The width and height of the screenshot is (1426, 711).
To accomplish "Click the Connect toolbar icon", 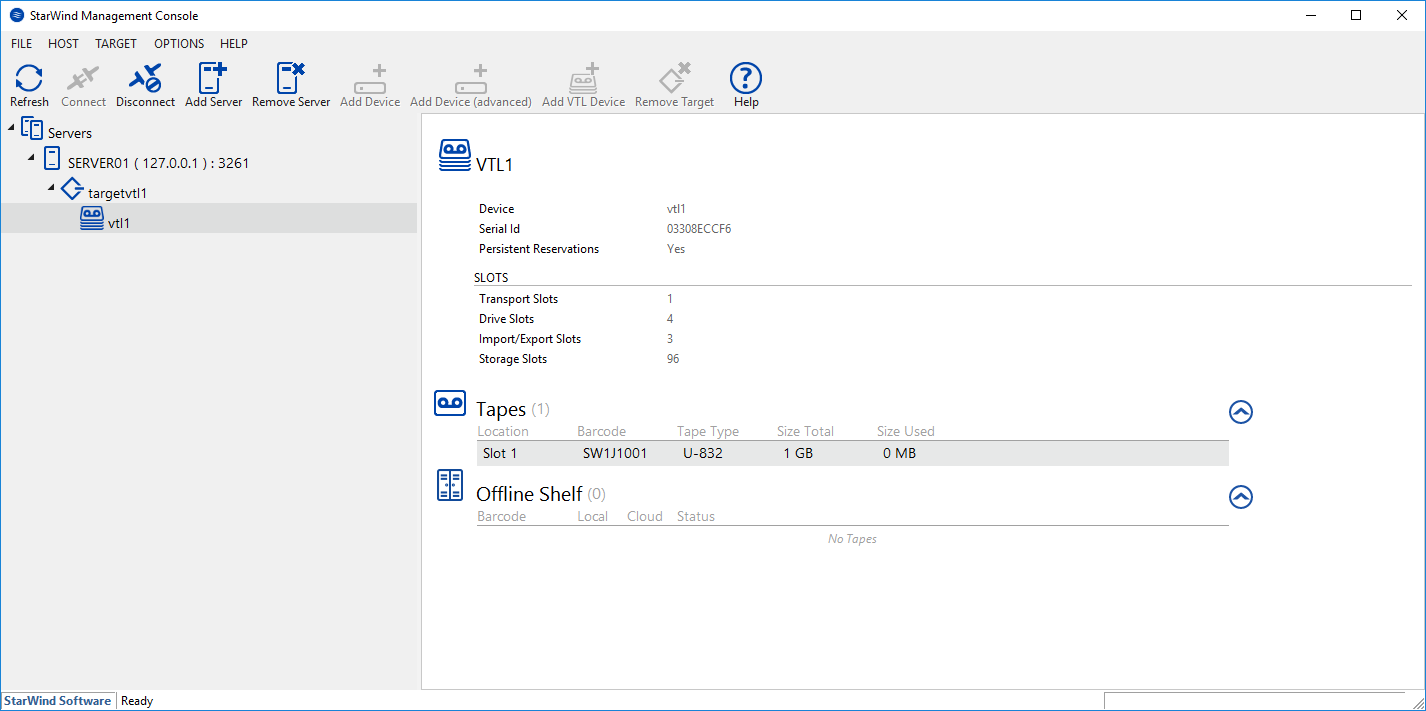I will 83,78.
